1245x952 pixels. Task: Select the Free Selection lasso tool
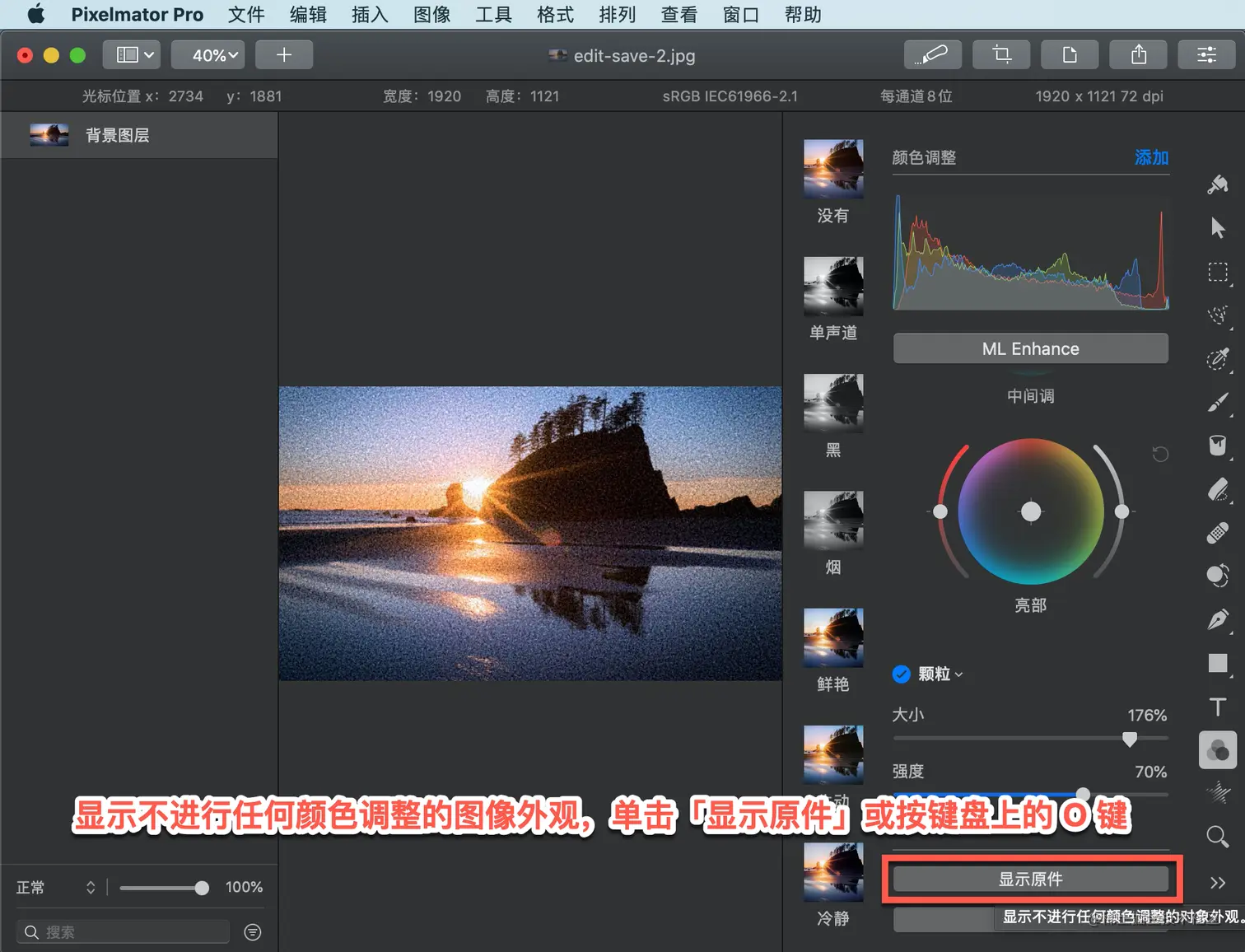pos(1218,315)
